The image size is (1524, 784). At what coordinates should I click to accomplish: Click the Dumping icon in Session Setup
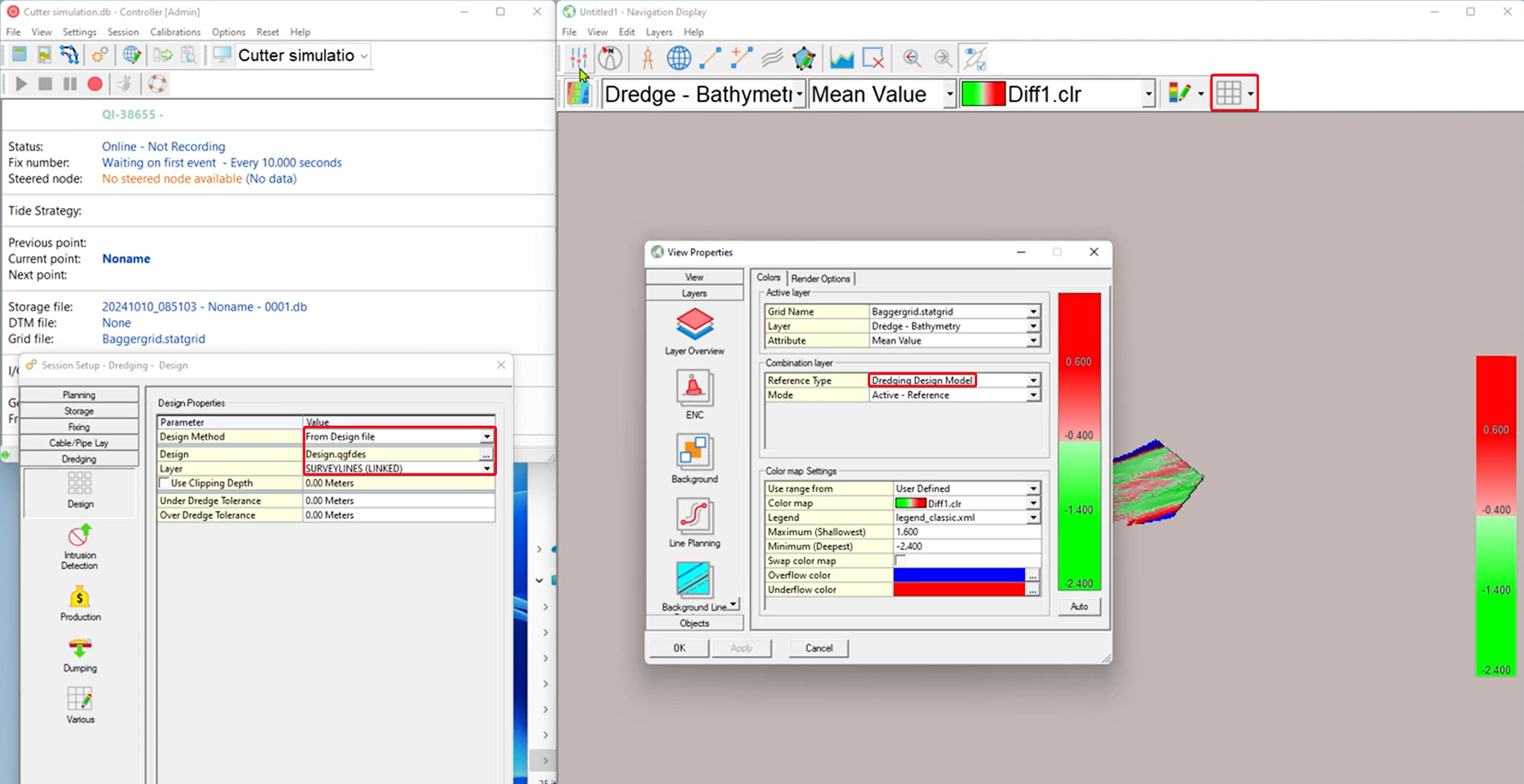click(79, 649)
